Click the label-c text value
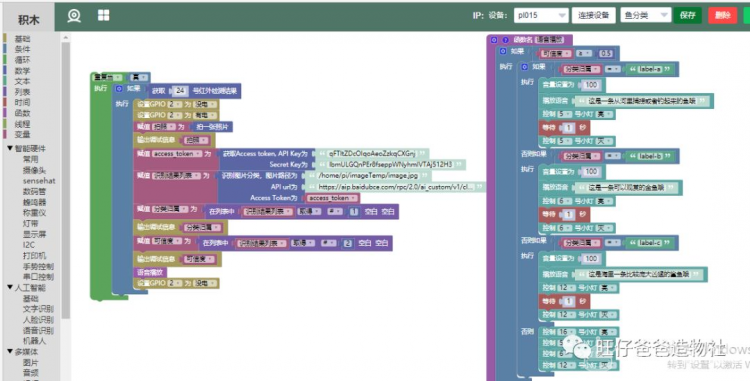The image size is (750, 381). 650,243
